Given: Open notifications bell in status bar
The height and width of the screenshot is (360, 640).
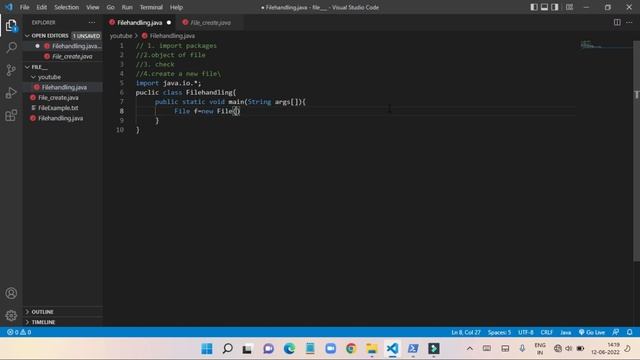Looking at the screenshot, I should pyautogui.click(x=629, y=332).
